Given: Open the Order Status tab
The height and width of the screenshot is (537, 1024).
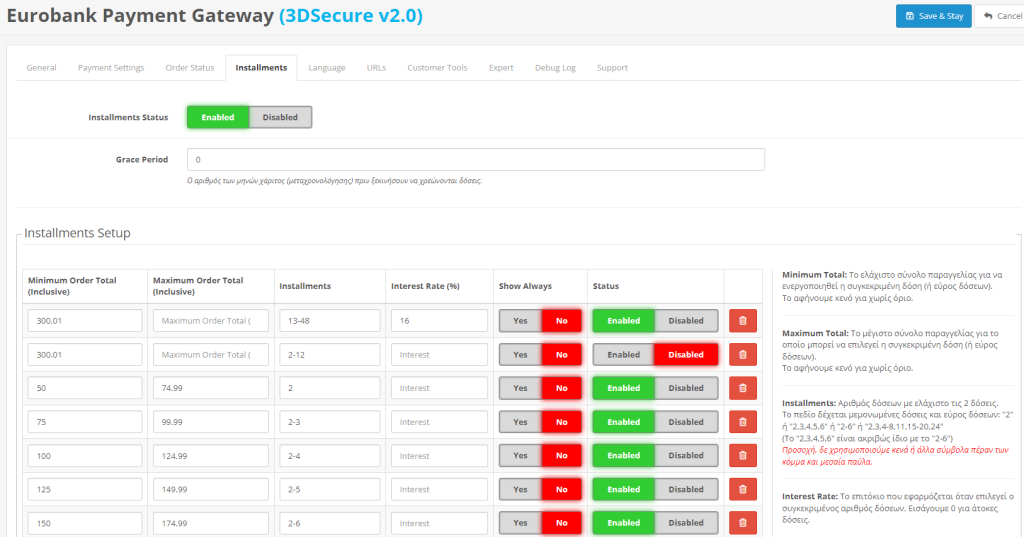Looking at the screenshot, I should [189, 67].
